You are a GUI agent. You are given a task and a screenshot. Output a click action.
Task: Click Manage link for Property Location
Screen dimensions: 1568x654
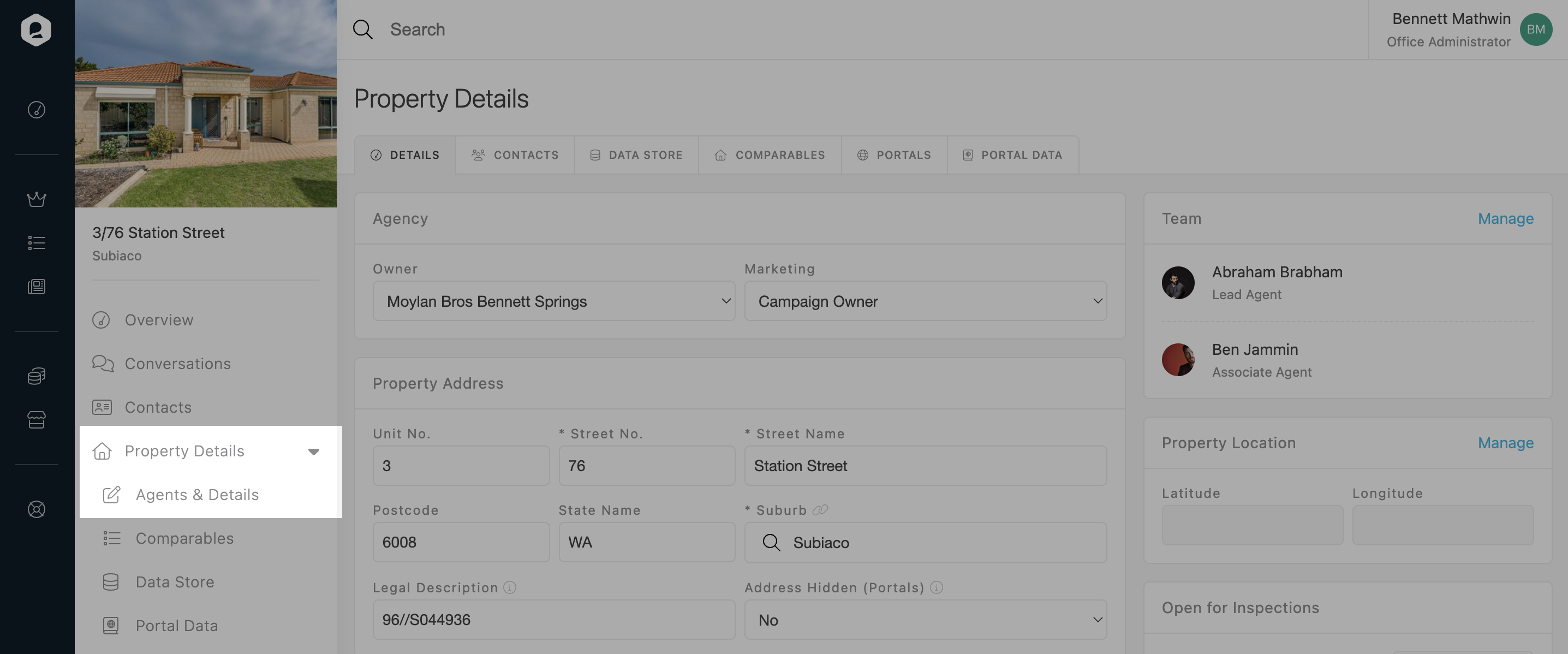coord(1505,443)
